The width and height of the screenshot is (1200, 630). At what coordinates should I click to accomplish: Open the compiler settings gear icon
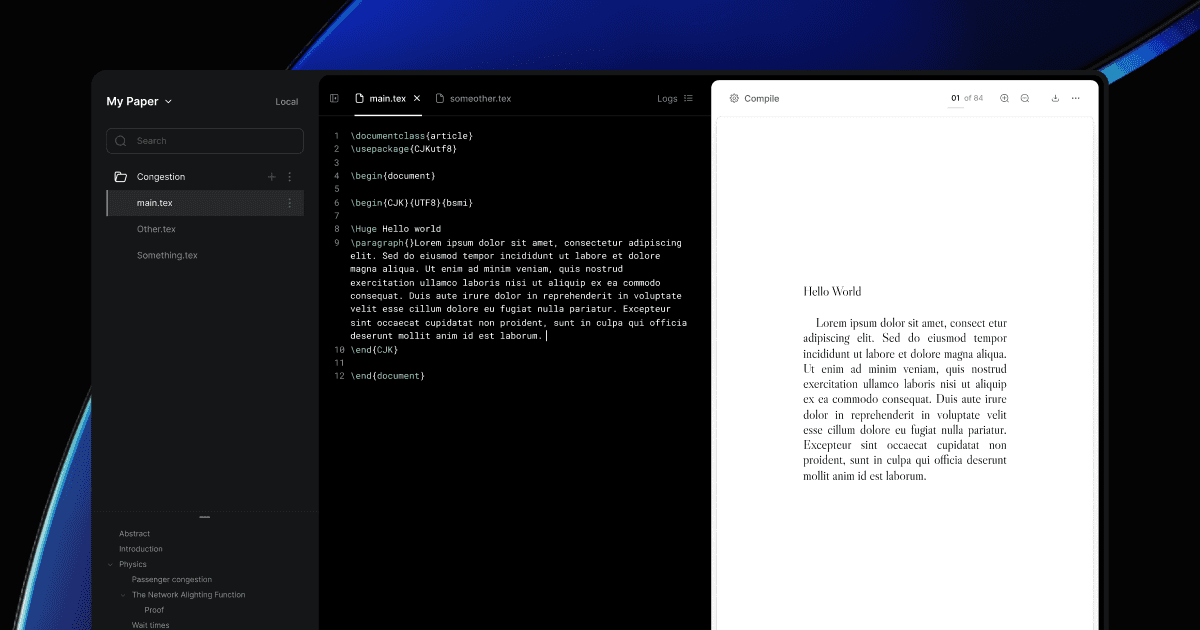click(736, 98)
